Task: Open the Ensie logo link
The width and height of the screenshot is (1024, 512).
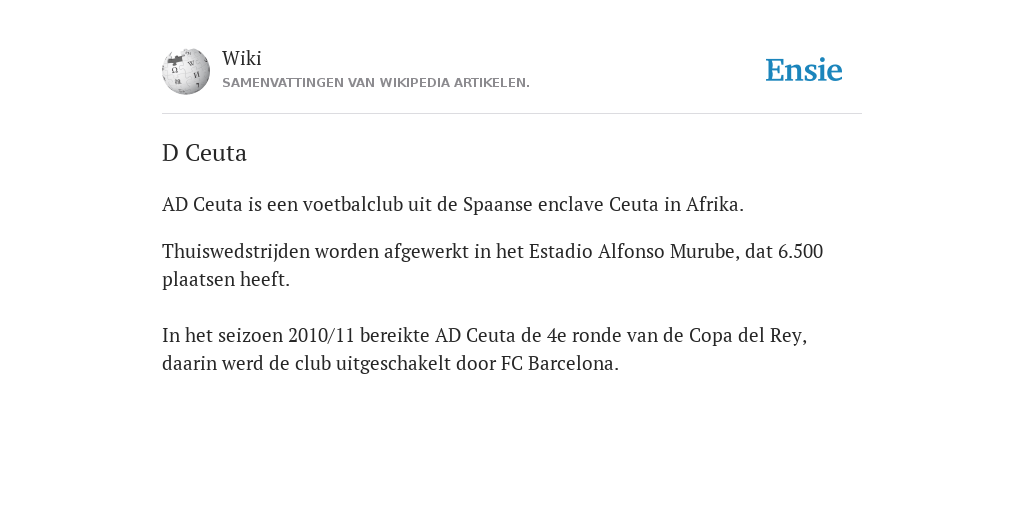Action: [x=804, y=70]
